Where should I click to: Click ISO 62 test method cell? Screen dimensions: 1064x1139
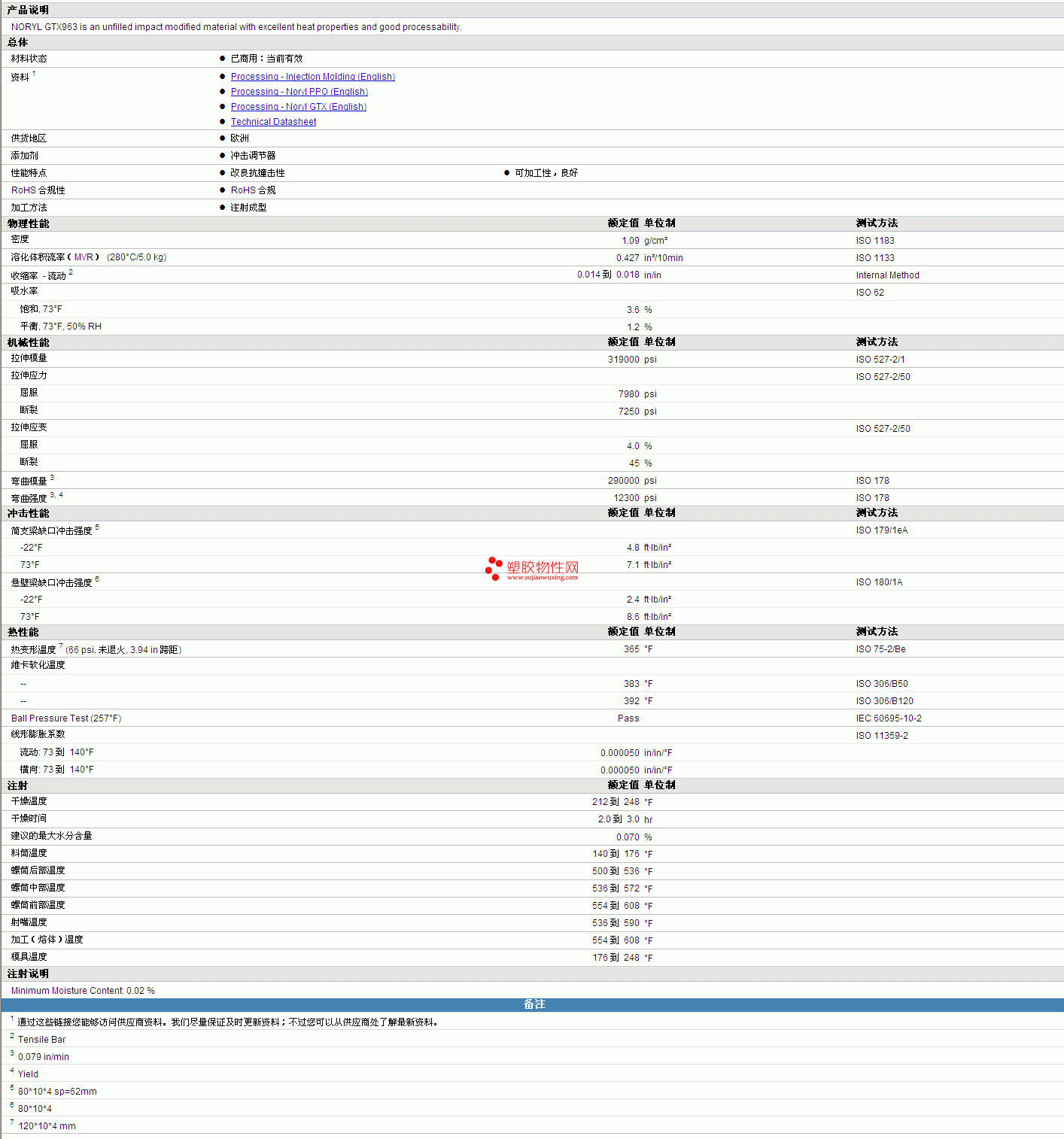(x=870, y=293)
